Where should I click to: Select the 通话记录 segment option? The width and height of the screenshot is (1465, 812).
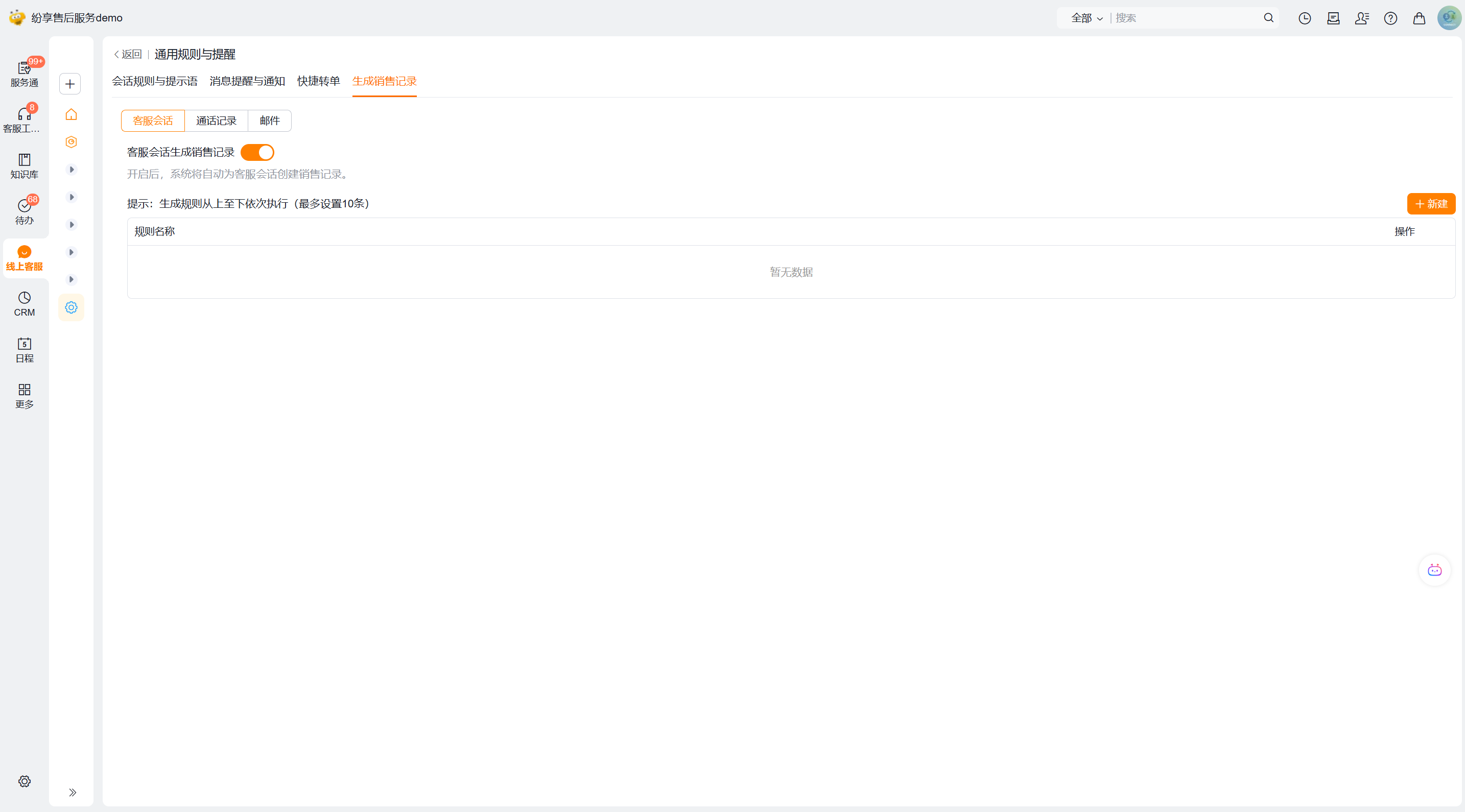216,121
